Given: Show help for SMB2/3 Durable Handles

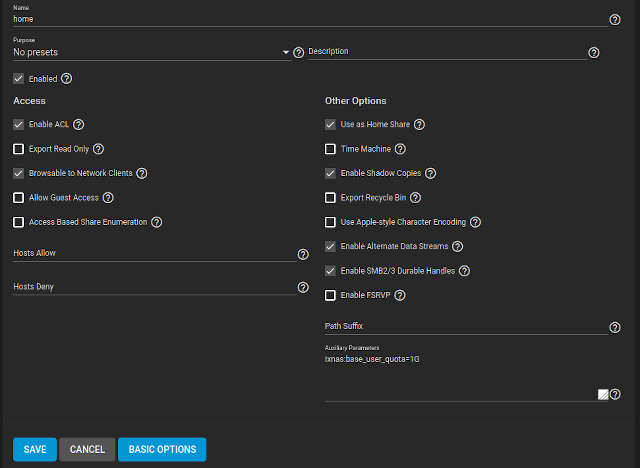Looking at the screenshot, I should pyautogui.click(x=464, y=271).
